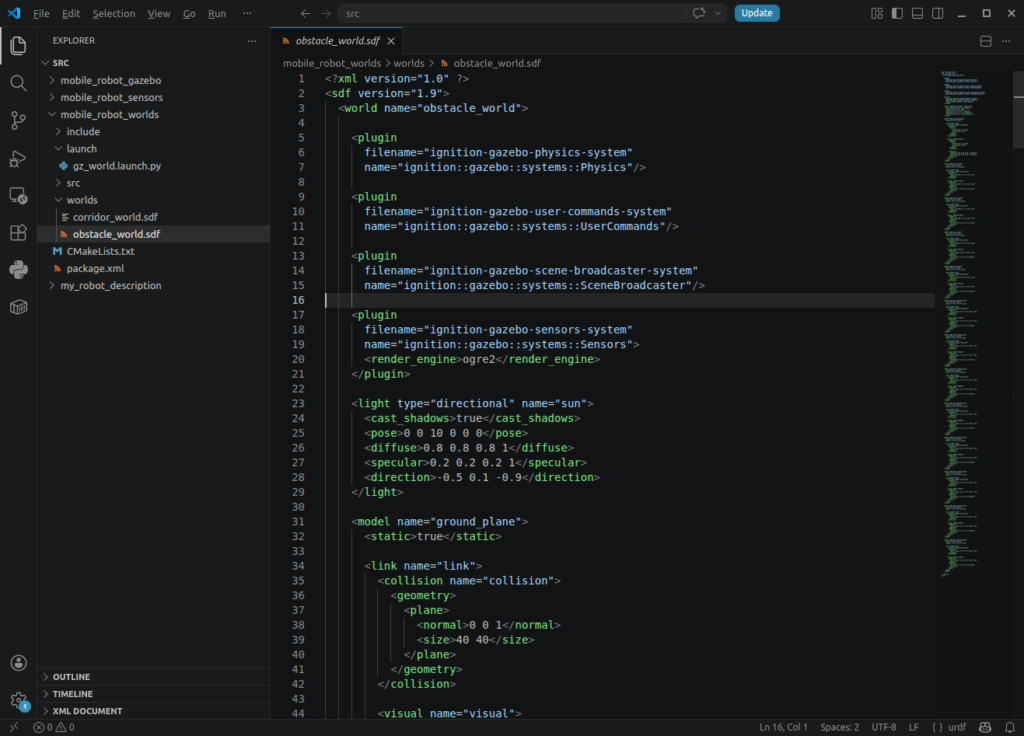Toggle the primary side bar
The image size is (1024, 736).
pyautogui.click(x=897, y=13)
